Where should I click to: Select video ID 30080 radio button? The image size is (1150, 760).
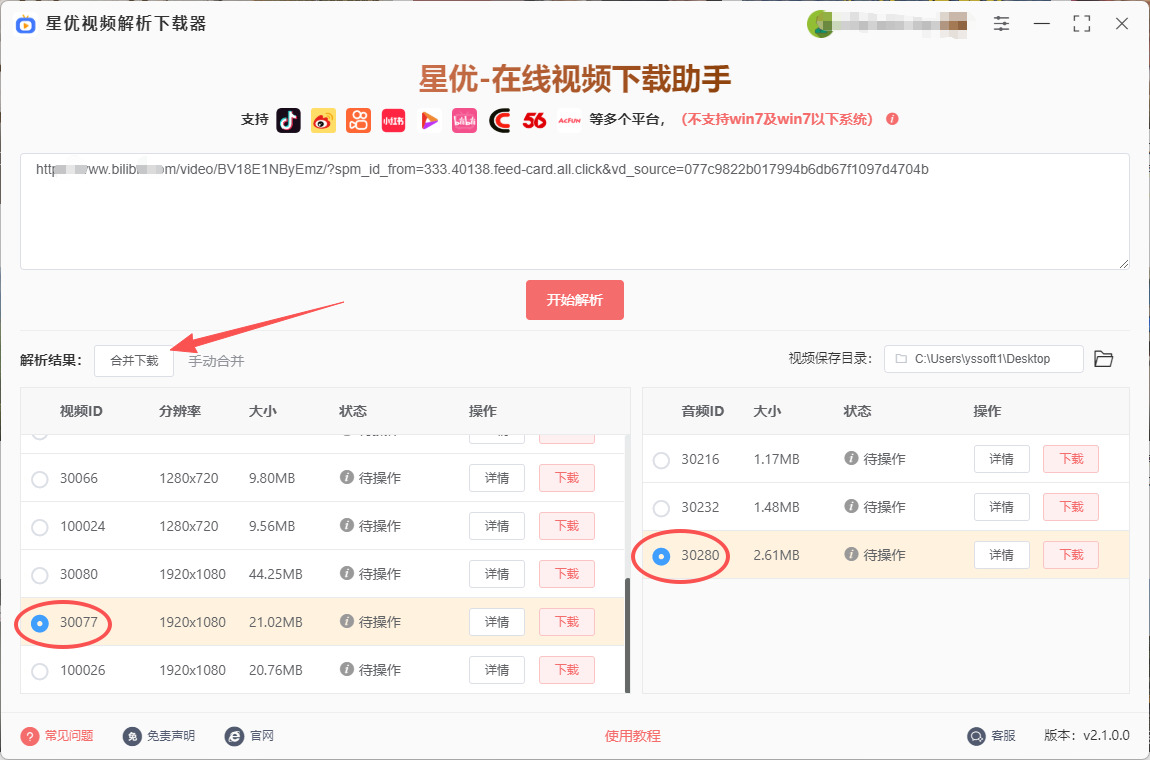click(40, 575)
